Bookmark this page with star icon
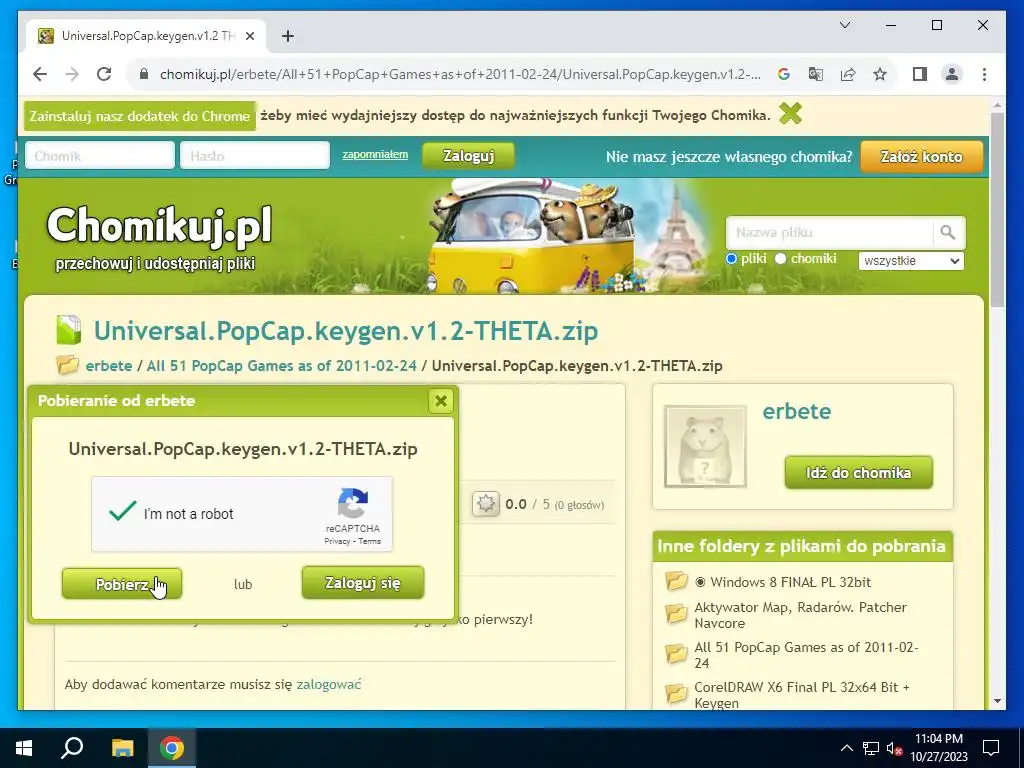1024x768 pixels. coord(880,74)
